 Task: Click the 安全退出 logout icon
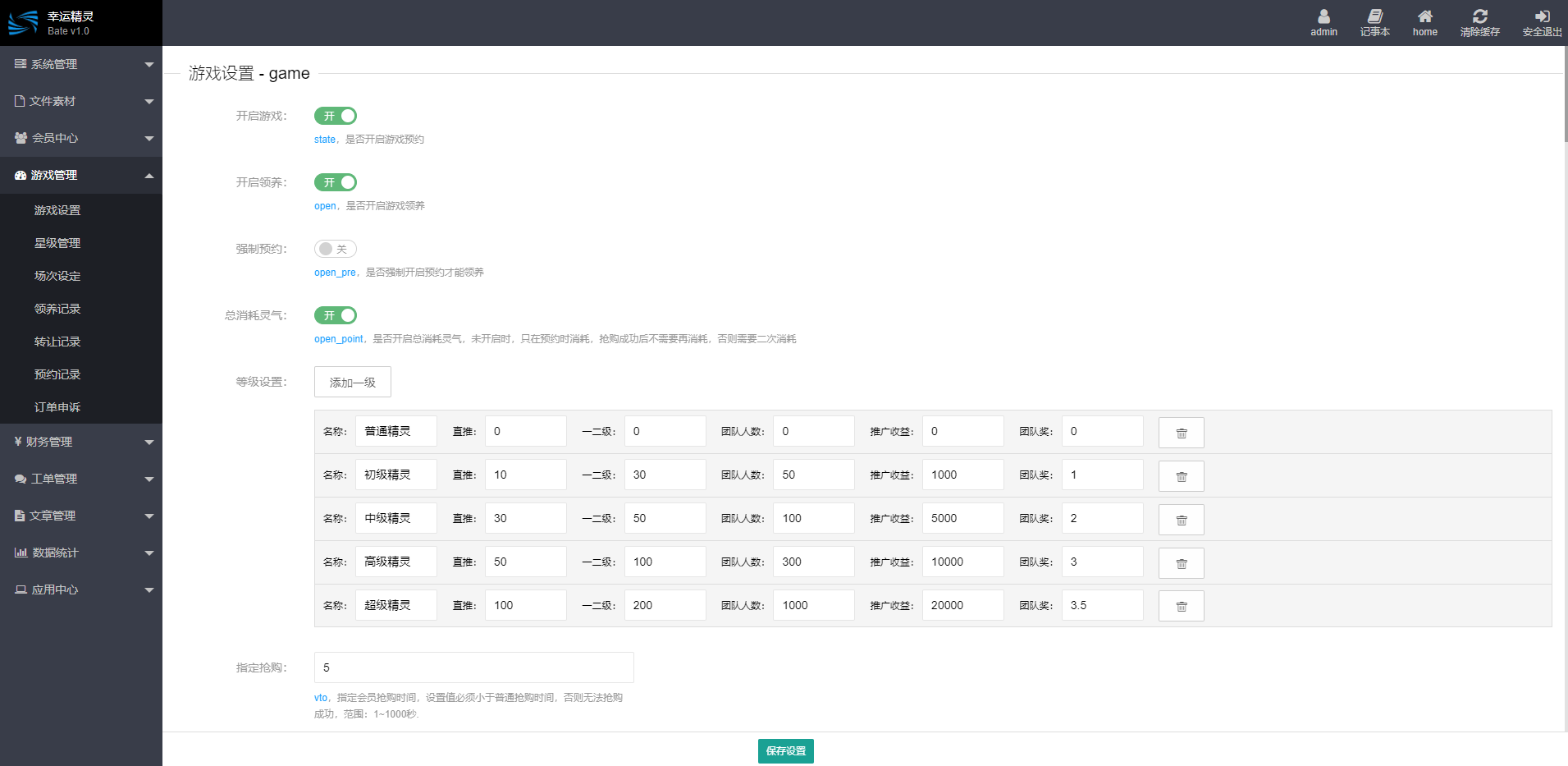point(1542,16)
